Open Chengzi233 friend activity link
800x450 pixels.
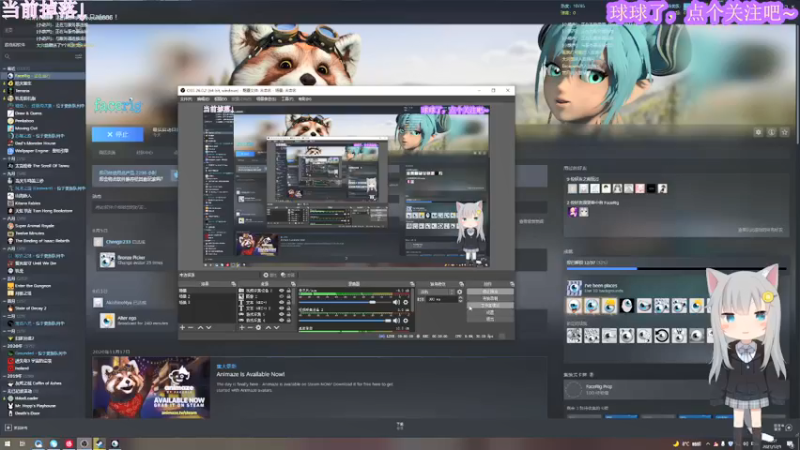click(x=118, y=242)
